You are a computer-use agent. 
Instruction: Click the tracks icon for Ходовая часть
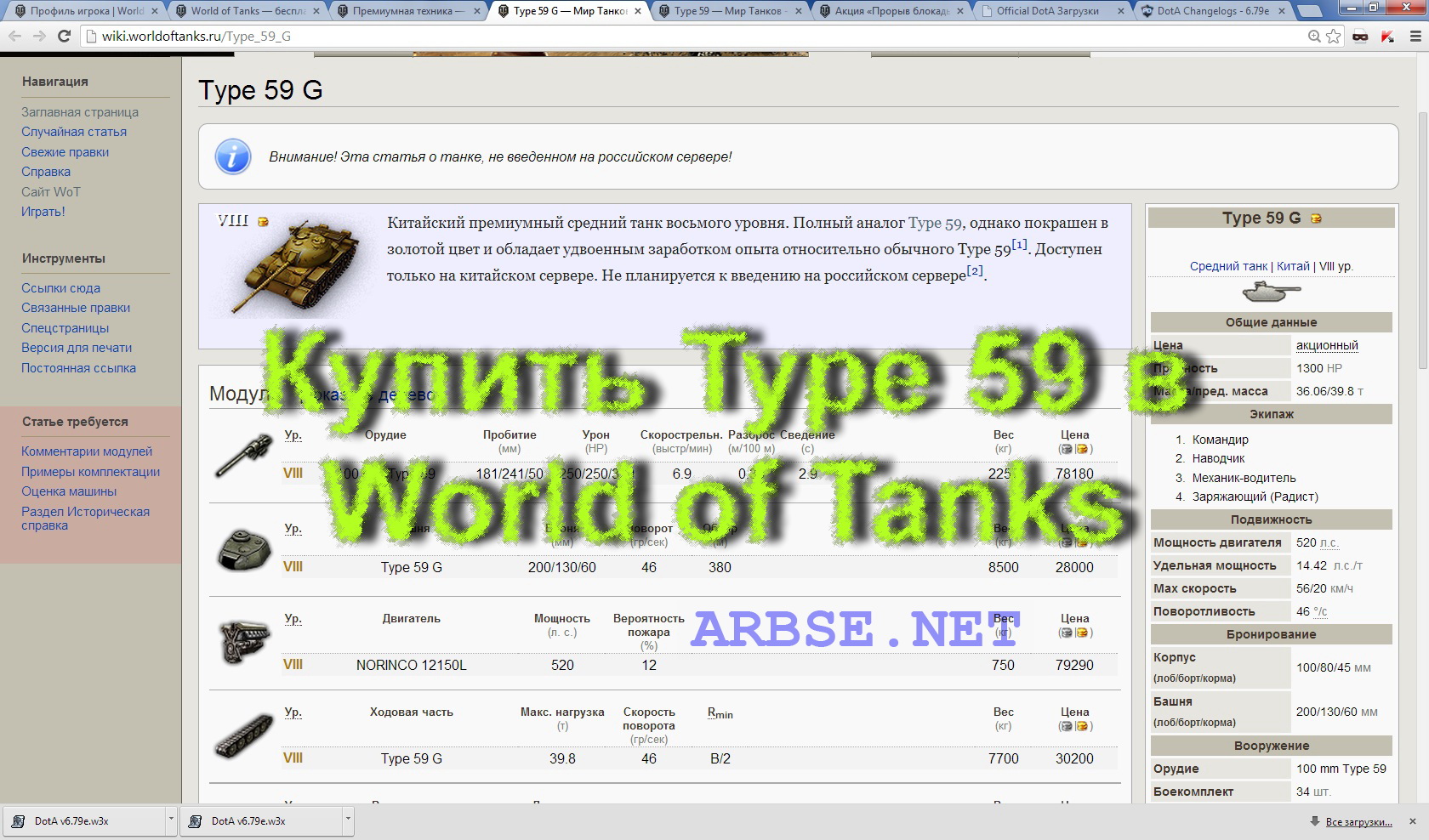click(242, 735)
